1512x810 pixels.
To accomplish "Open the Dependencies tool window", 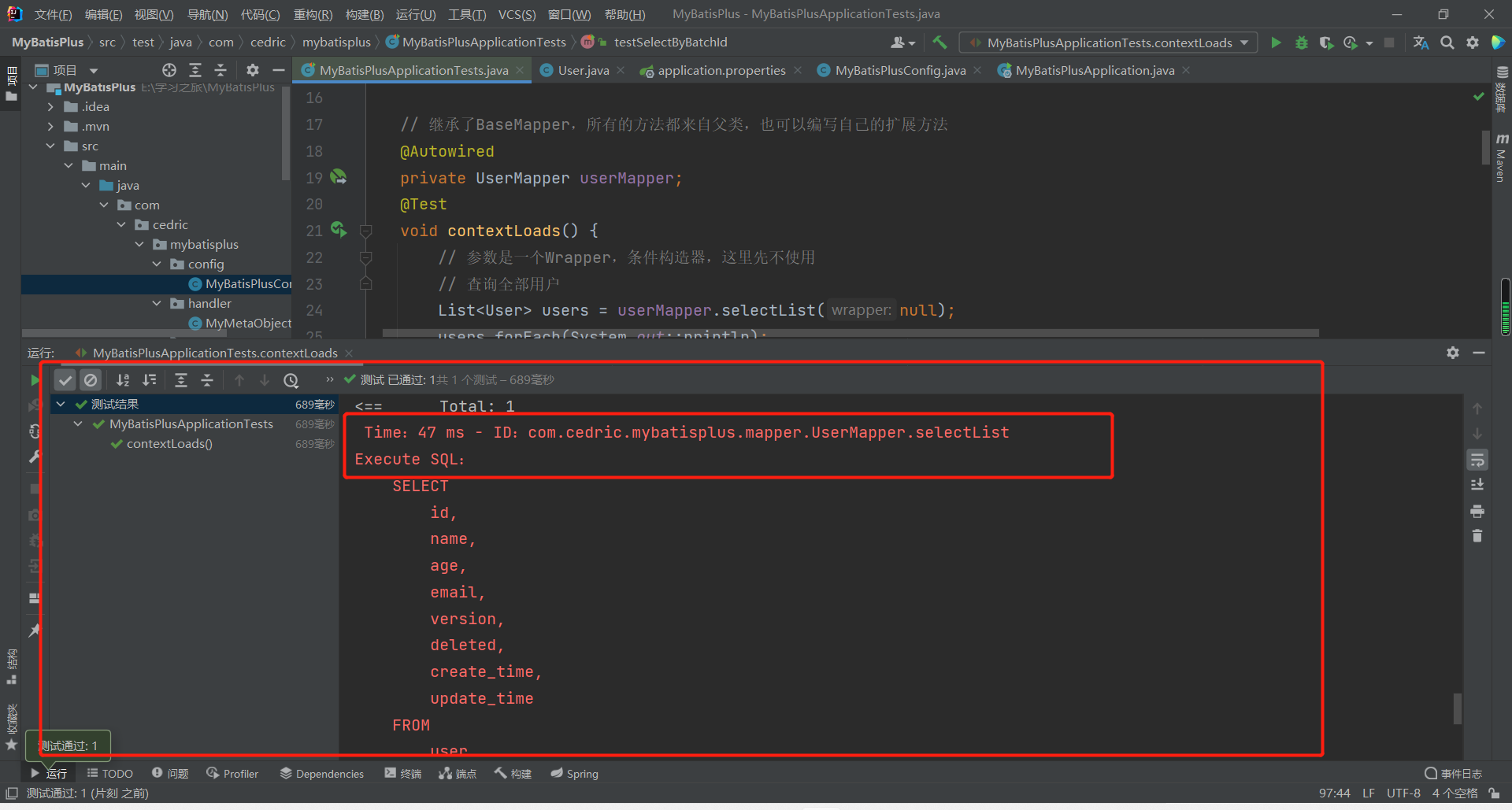I will click(x=322, y=774).
